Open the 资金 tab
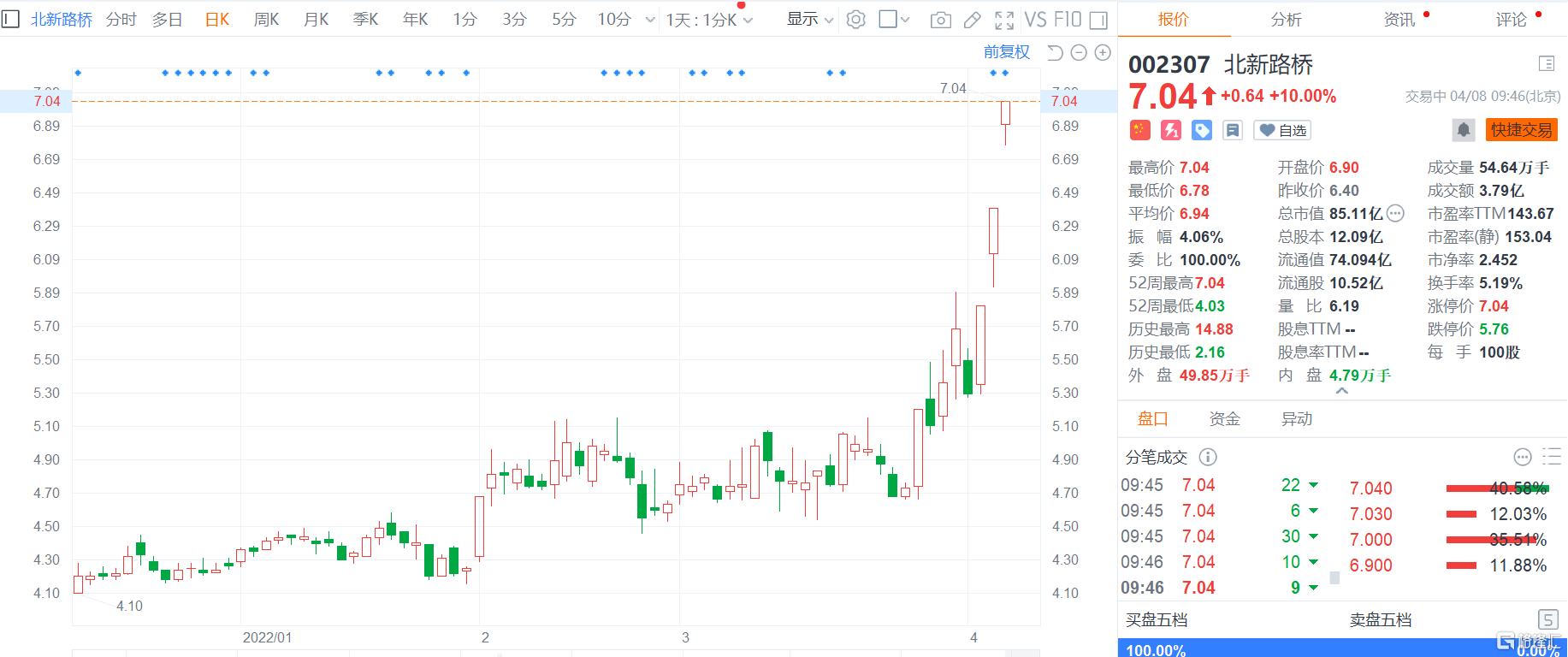 [1224, 419]
